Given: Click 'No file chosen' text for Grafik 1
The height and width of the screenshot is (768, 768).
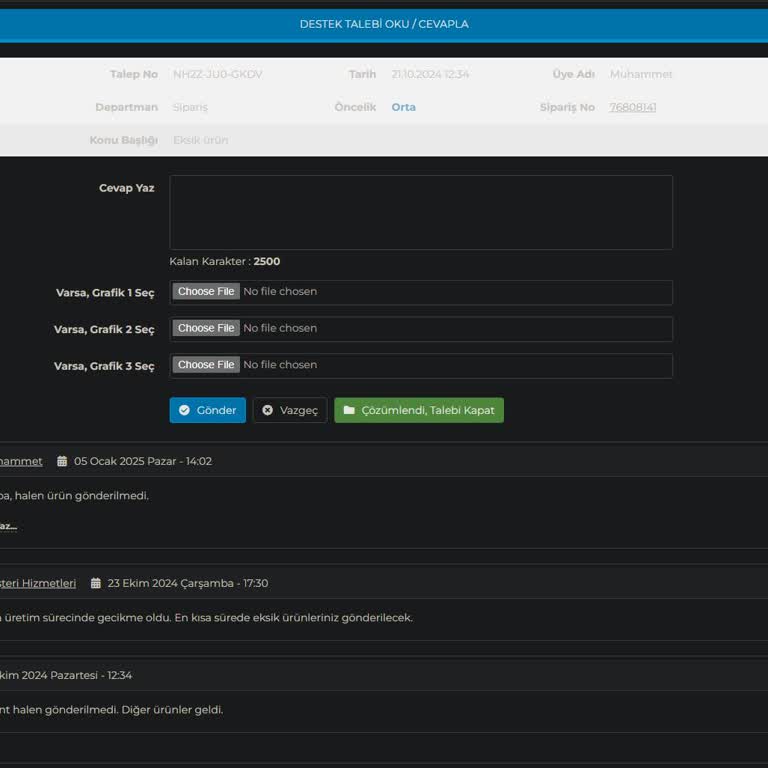Looking at the screenshot, I should 280,292.
